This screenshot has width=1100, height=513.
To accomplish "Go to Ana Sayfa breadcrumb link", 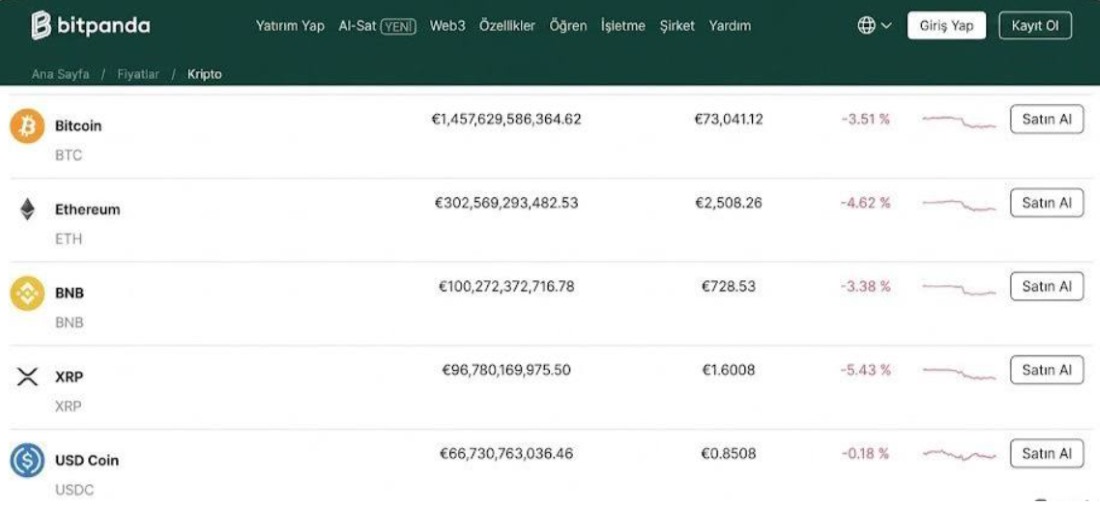I will tap(60, 75).
